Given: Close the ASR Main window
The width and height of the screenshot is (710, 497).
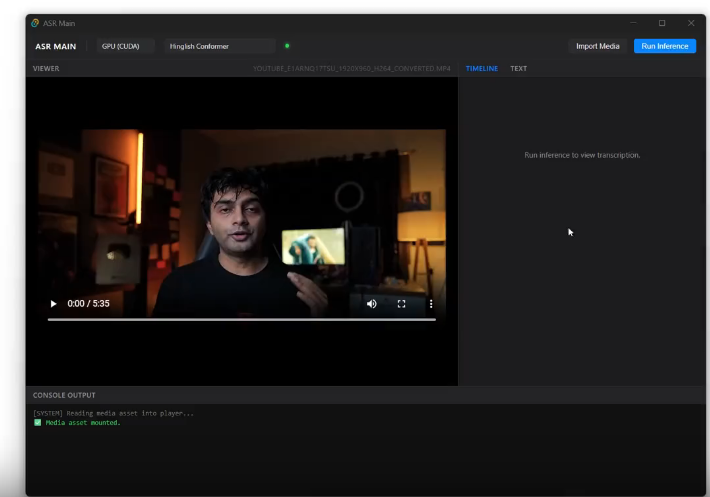Looking at the screenshot, I should 691,23.
